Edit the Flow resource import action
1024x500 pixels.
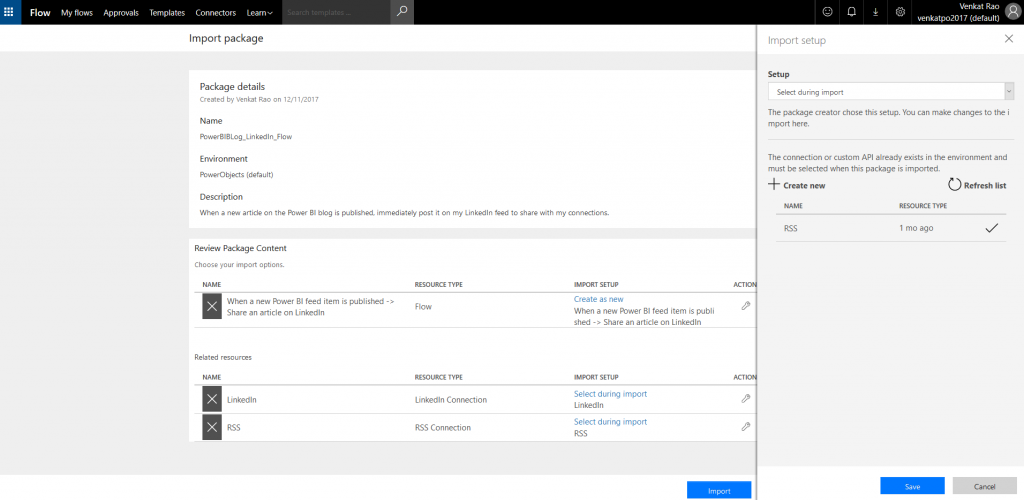point(745,306)
